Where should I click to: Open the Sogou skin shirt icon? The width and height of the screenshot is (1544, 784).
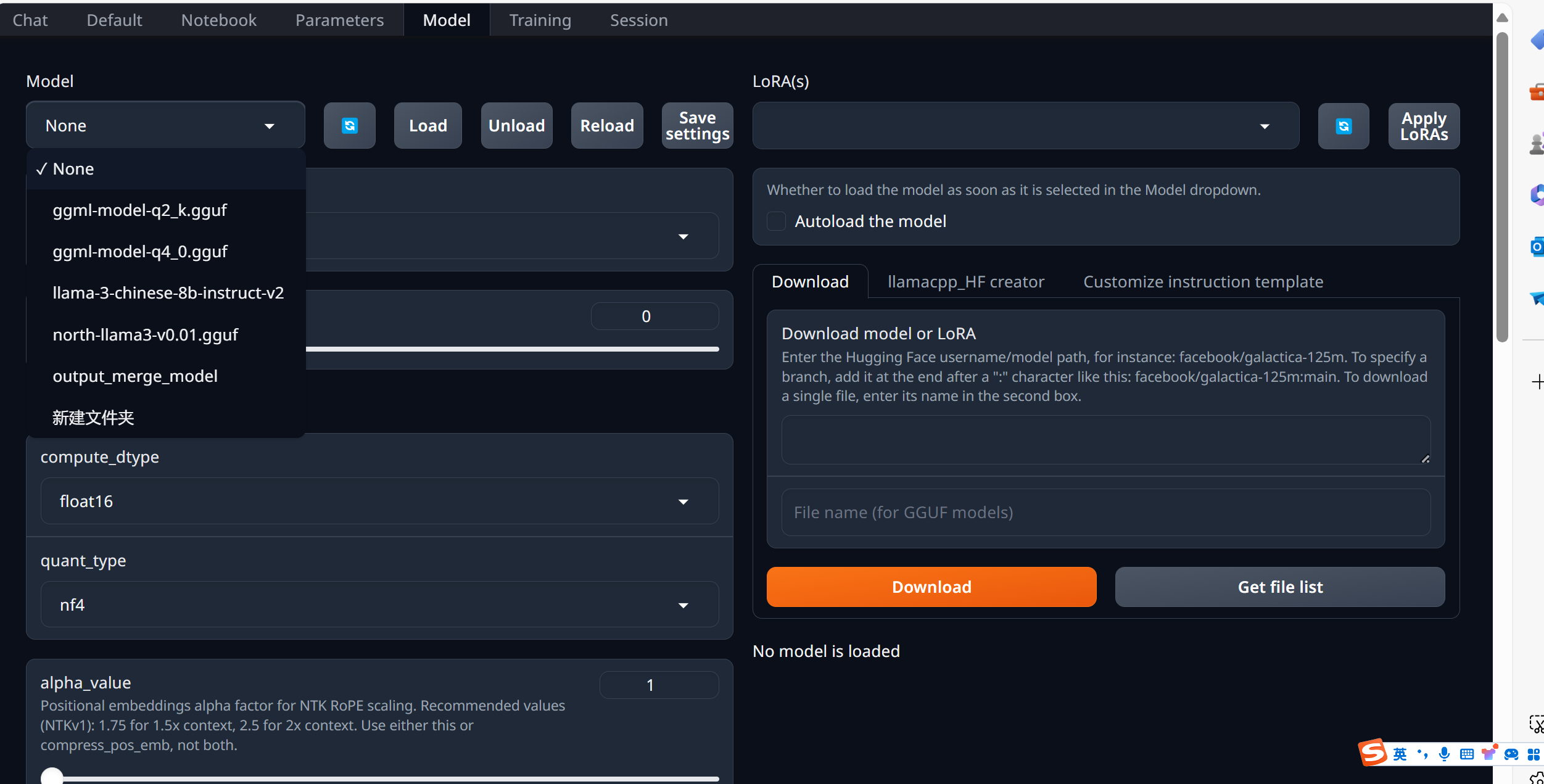pos(1488,754)
